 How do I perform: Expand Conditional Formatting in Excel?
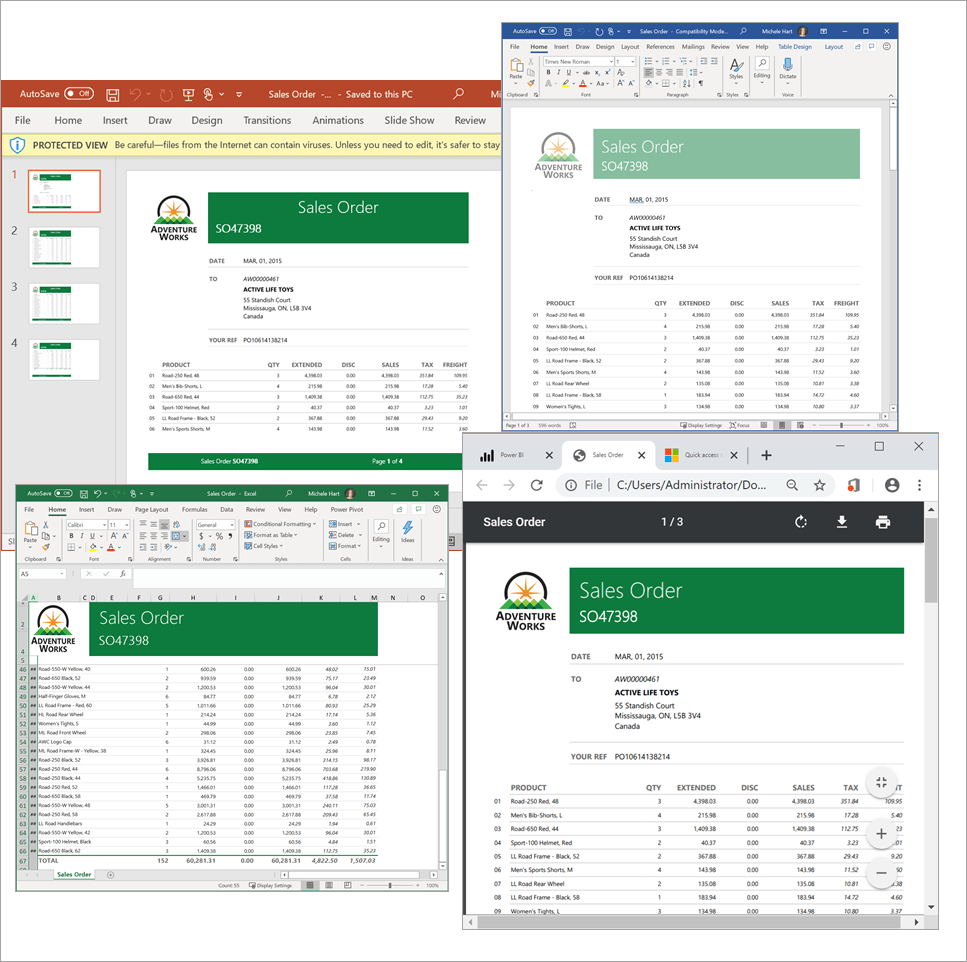tap(280, 524)
